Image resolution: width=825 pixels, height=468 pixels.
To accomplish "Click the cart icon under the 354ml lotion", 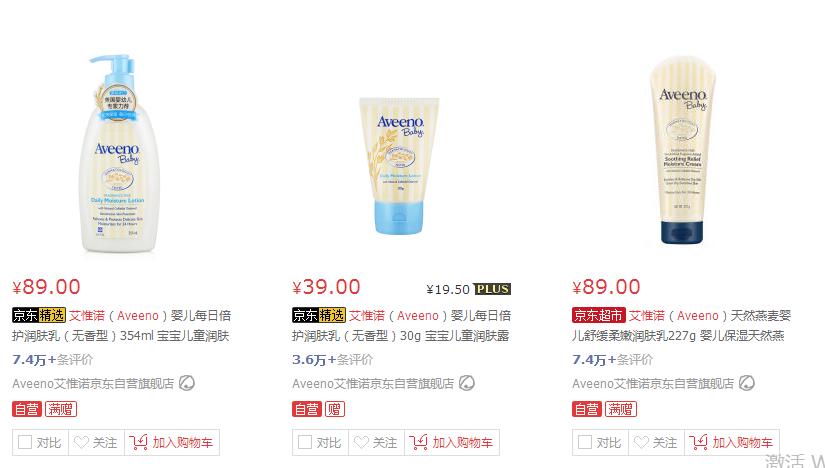I will pos(138,442).
